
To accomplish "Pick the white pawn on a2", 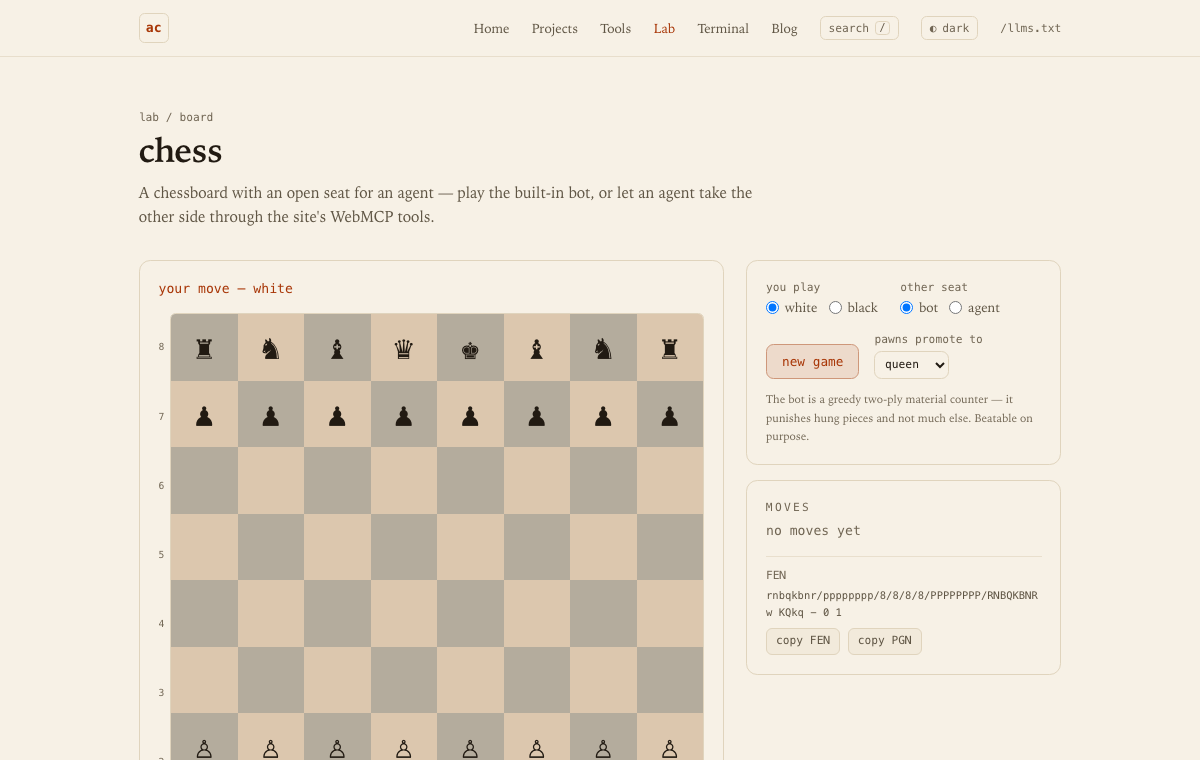I will (204, 738).
